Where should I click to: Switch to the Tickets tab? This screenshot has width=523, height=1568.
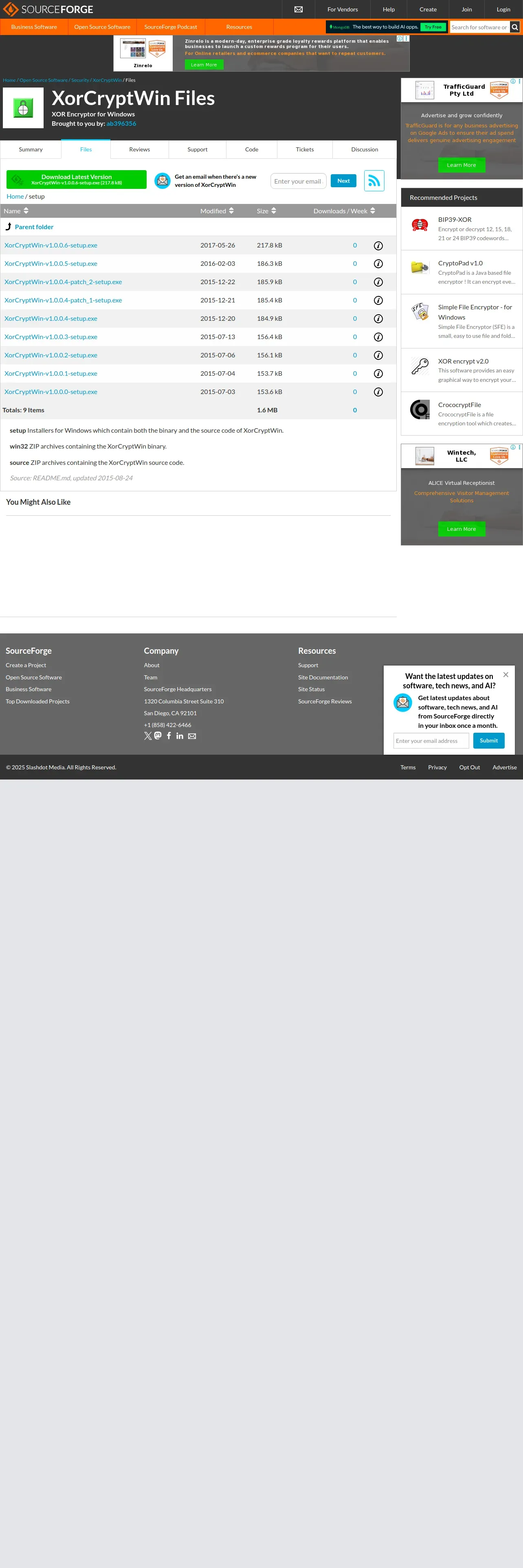(x=305, y=149)
